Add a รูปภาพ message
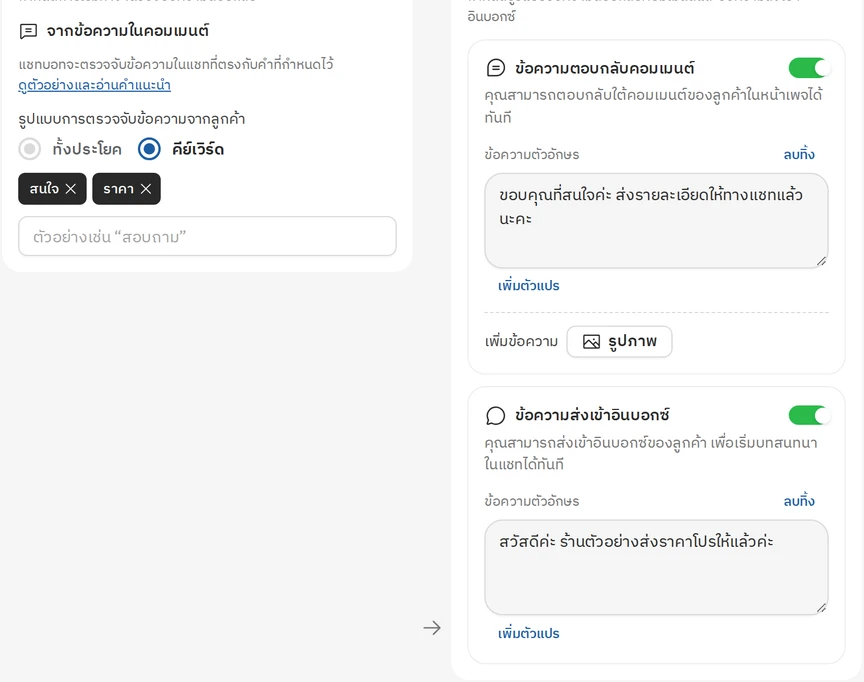Viewport: 864px width, 682px height. point(619,342)
